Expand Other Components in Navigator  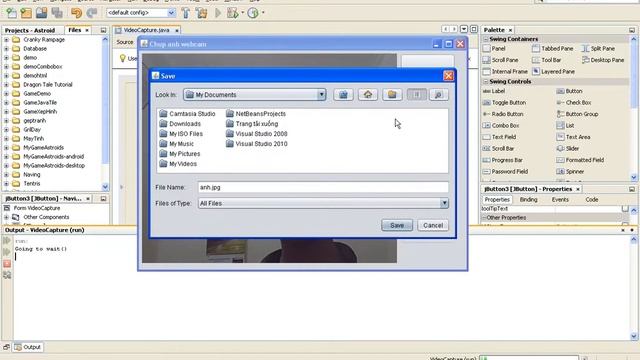[x=6, y=217]
